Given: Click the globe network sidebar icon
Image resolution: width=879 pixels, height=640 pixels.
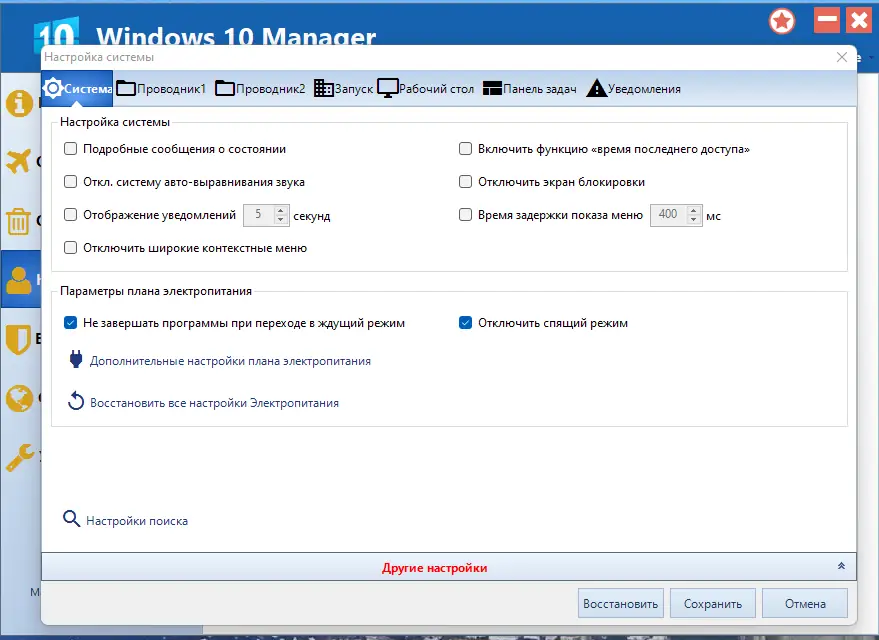Looking at the screenshot, I should click(20, 398).
